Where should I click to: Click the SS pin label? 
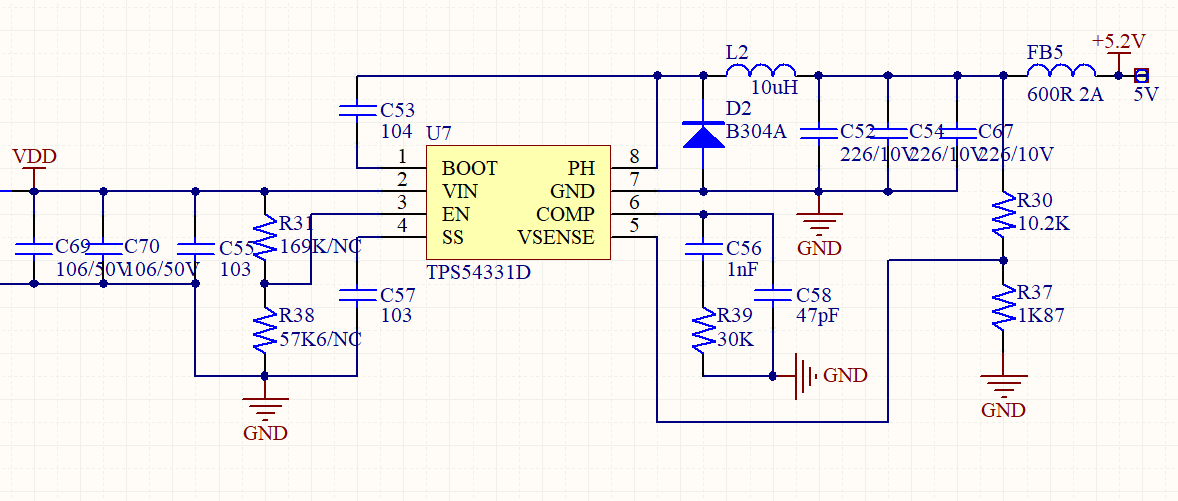tap(452, 237)
